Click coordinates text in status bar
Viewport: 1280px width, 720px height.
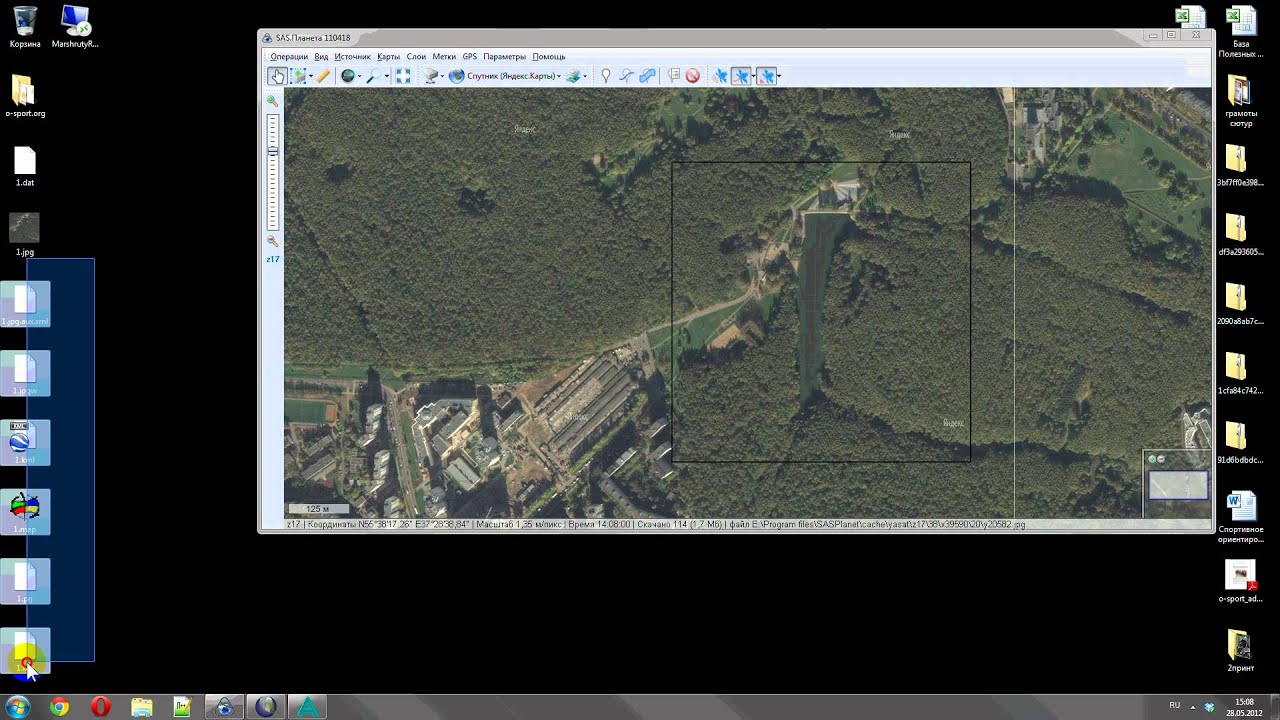pos(388,524)
